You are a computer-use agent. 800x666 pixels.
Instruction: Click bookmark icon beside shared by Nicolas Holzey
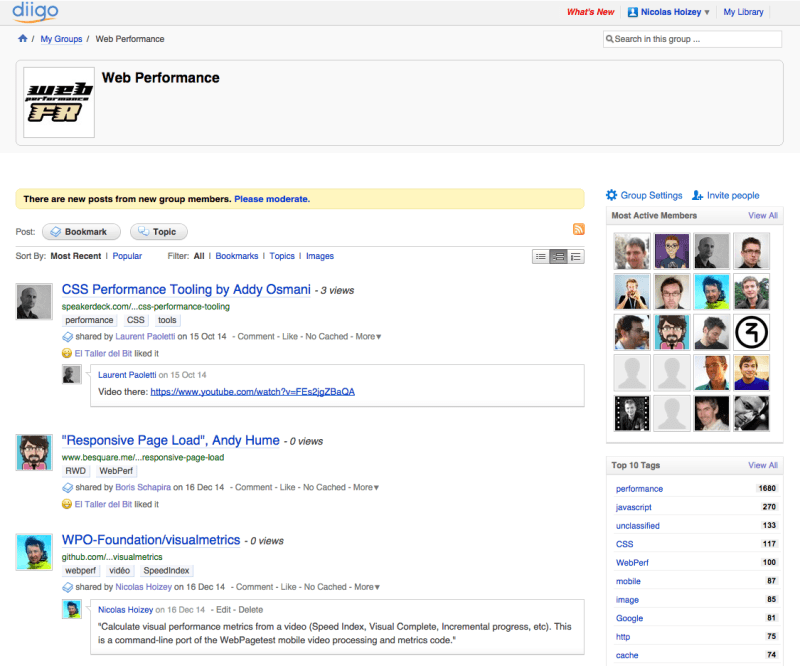tap(67, 587)
